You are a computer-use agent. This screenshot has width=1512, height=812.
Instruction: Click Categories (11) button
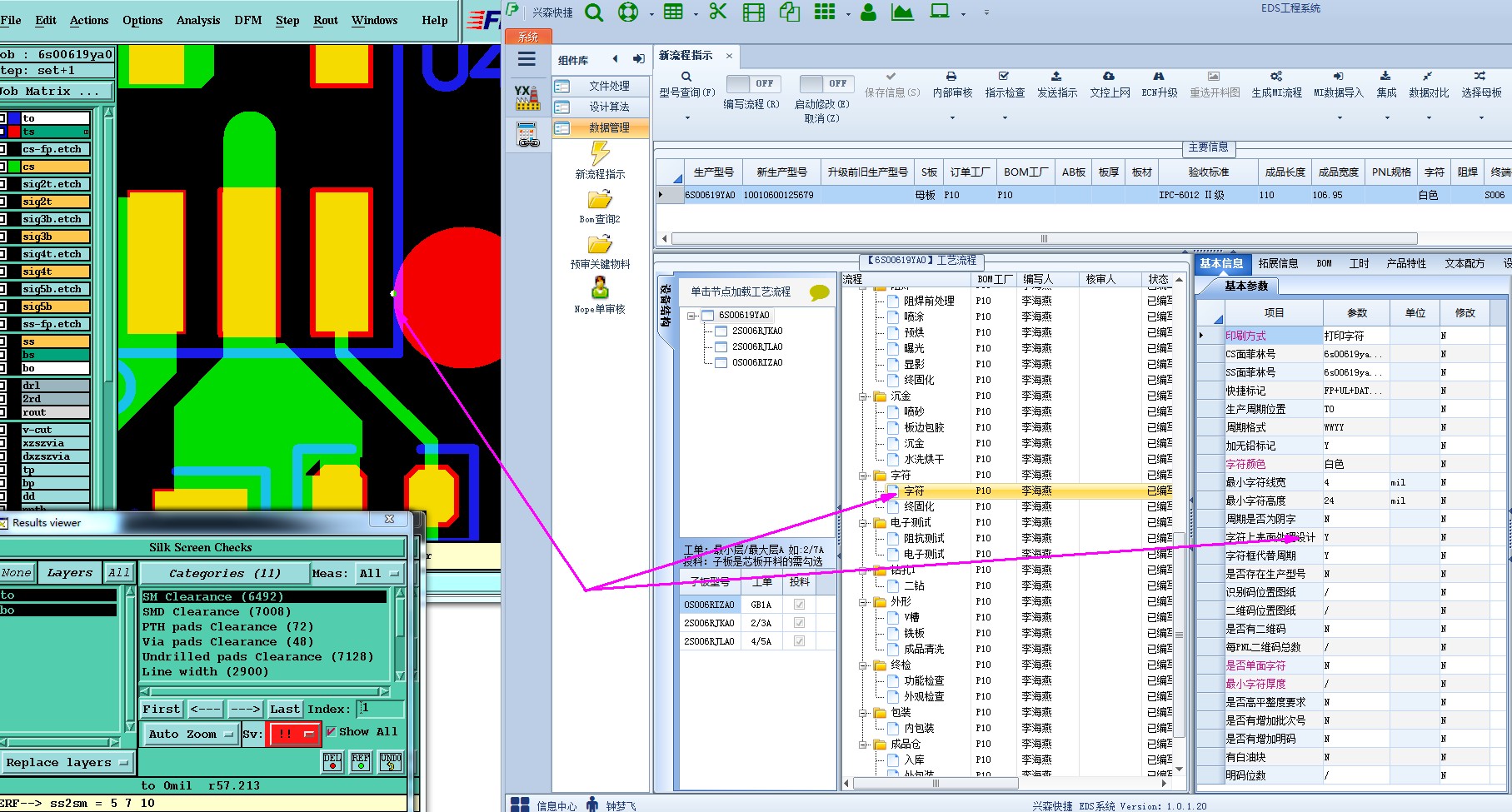click(224, 573)
